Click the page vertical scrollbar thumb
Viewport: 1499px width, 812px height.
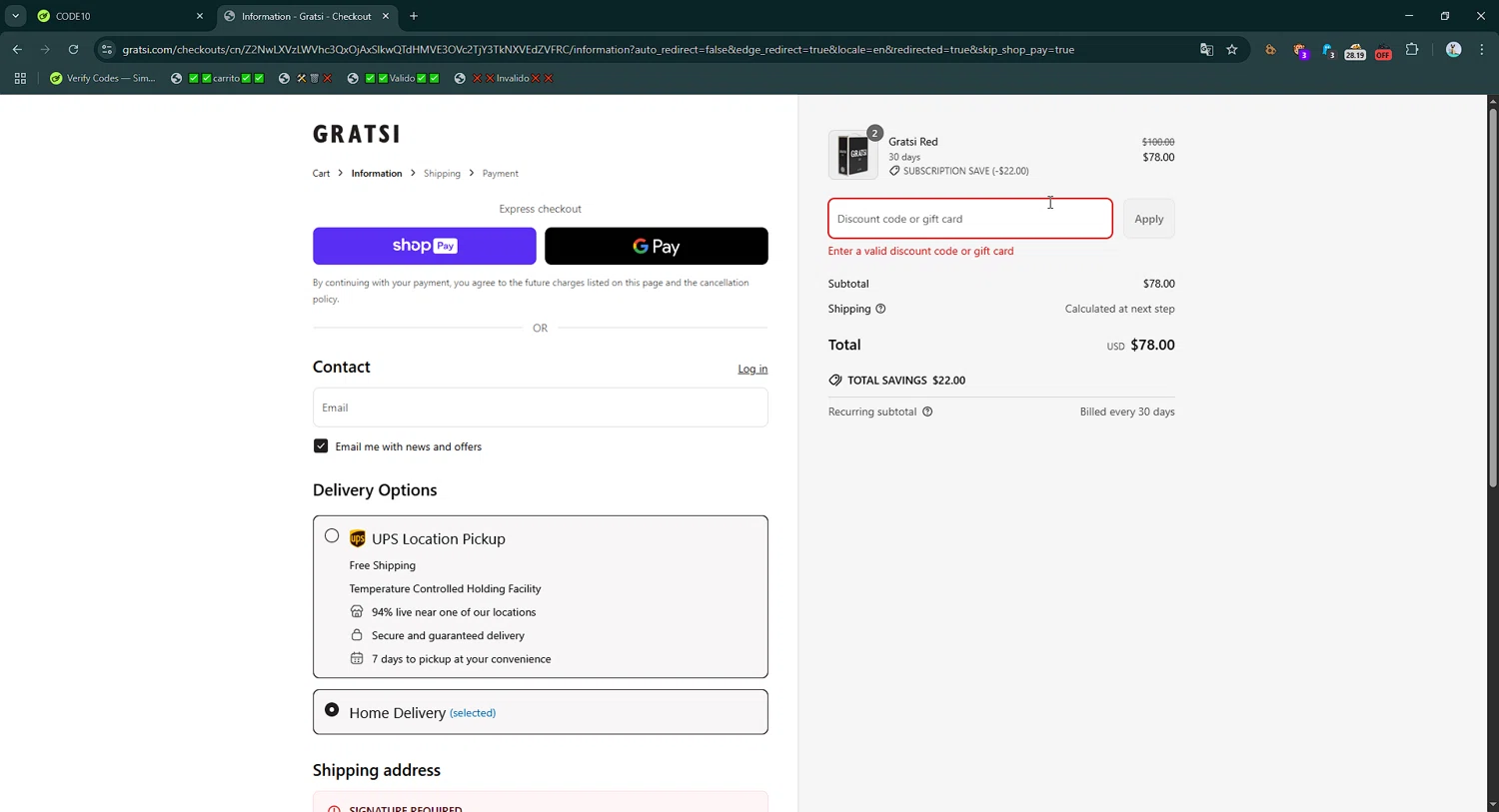coord(1493,298)
